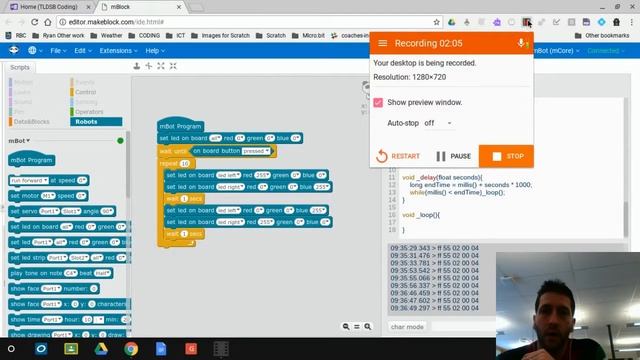Zoom out the script canvas
The image size is (640, 360).
(x=346, y=327)
